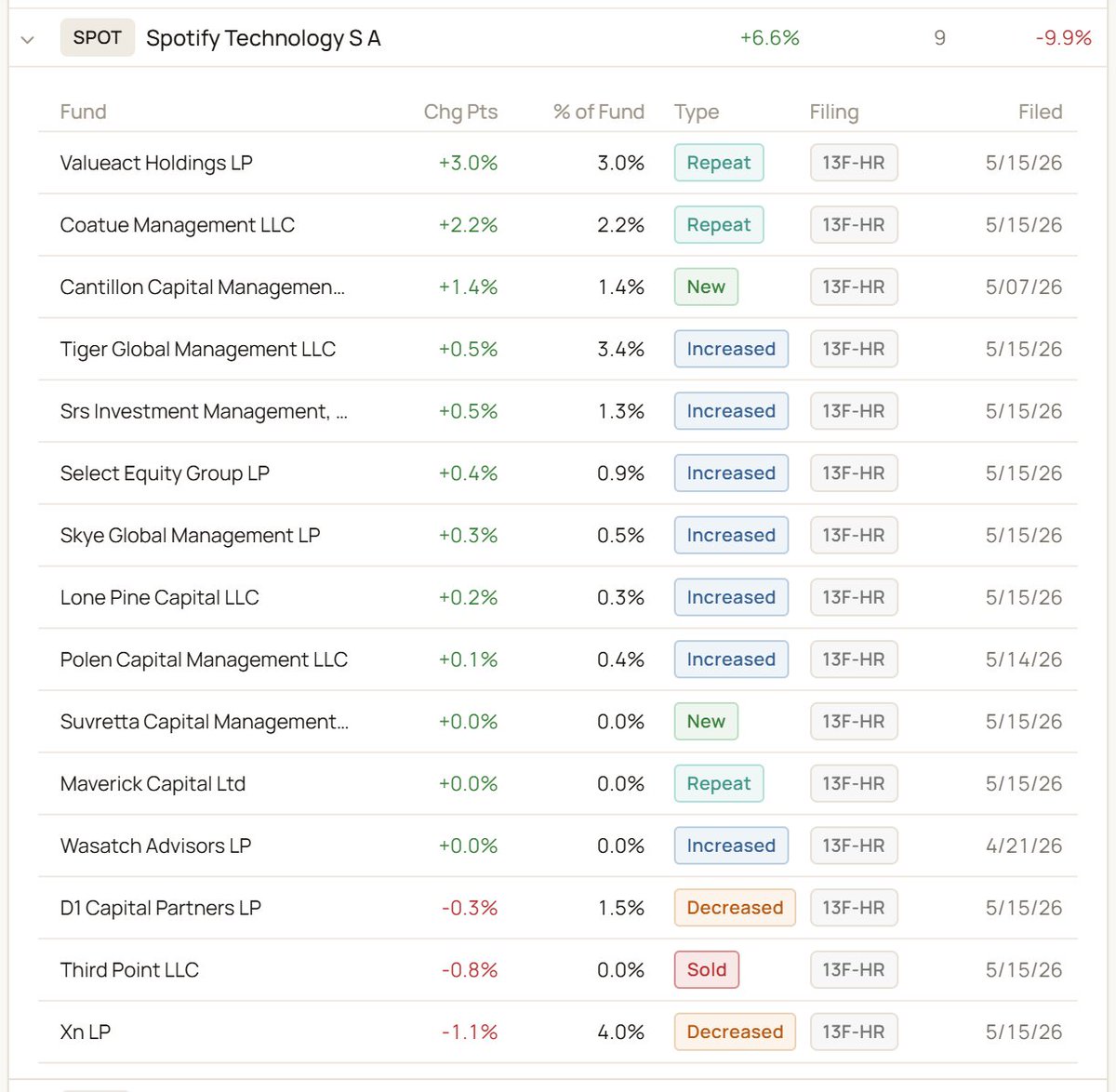
Task: Open 13F-HR filing for Lone Pine Capital
Action: (854, 597)
